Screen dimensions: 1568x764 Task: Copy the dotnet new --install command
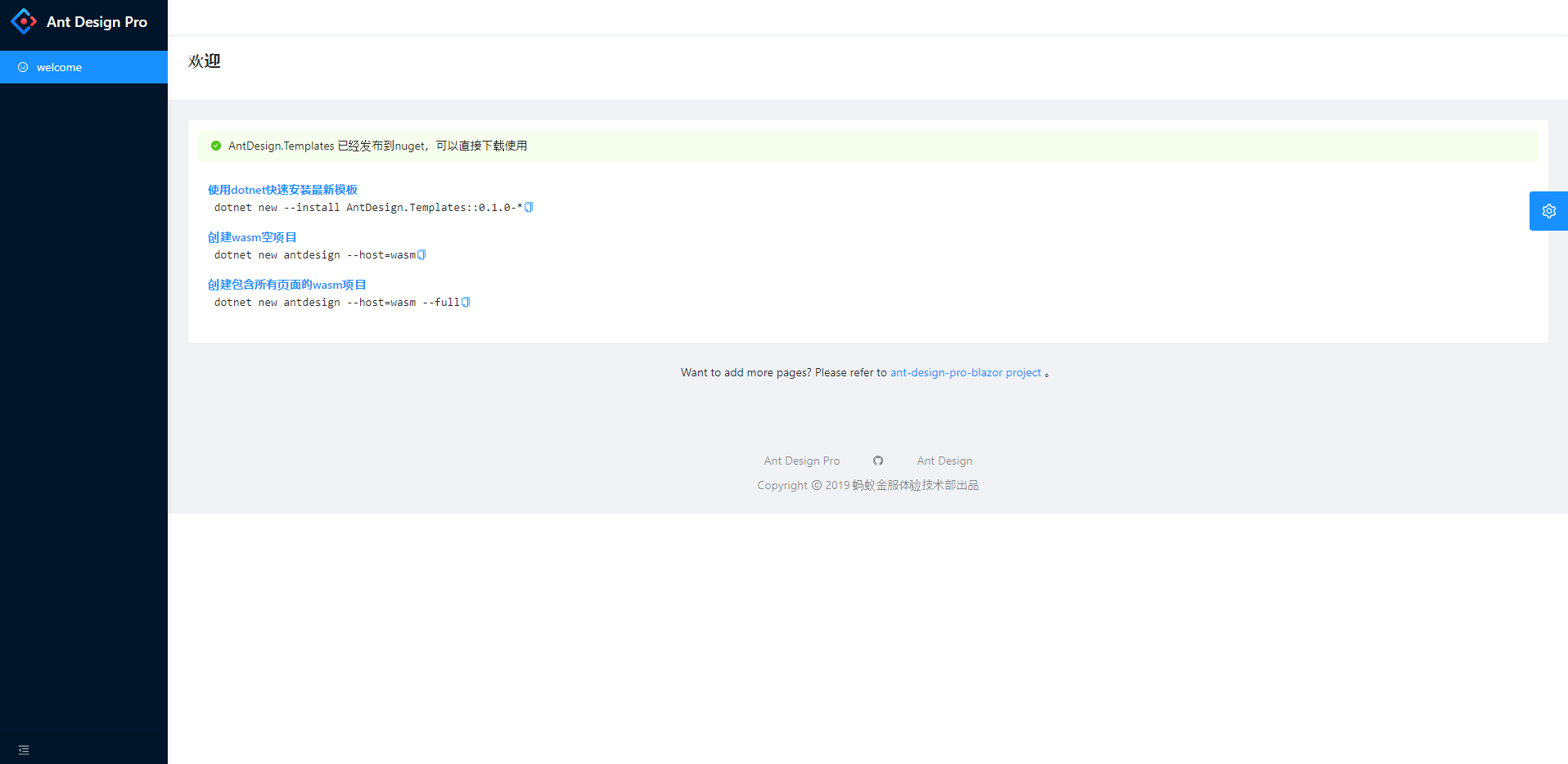point(529,207)
